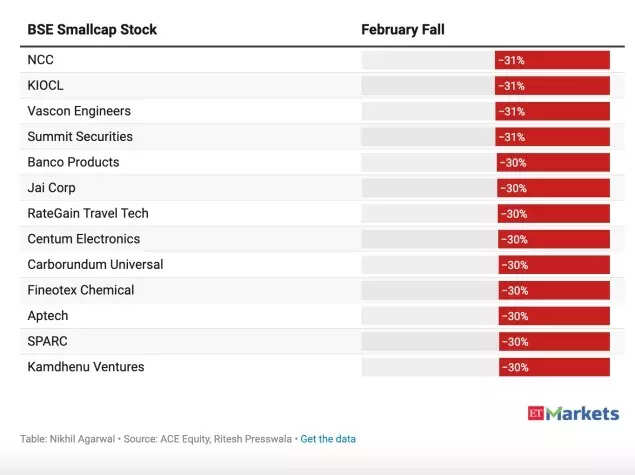
Task: Select the KIOCL row label
Action: (x=45, y=85)
